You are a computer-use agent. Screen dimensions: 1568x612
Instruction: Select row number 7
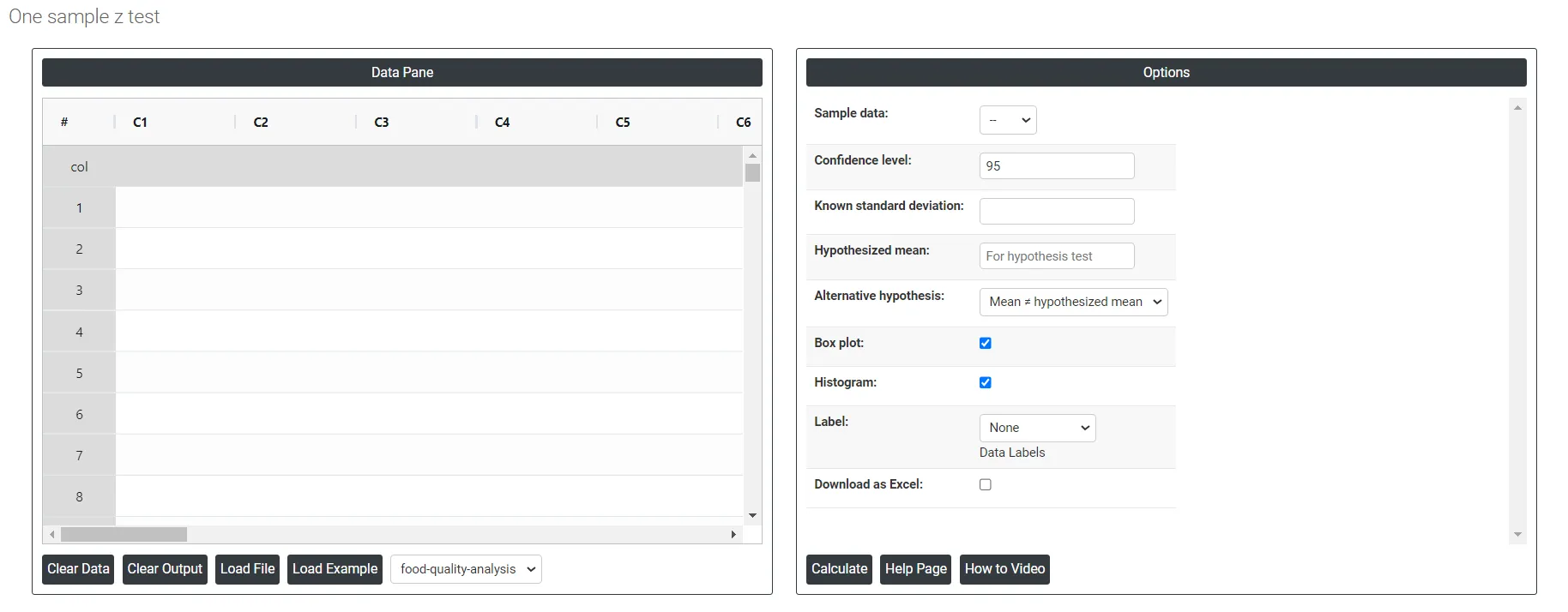click(79, 456)
